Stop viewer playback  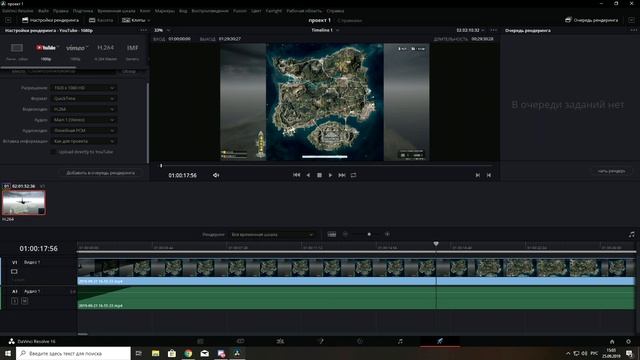click(319, 175)
